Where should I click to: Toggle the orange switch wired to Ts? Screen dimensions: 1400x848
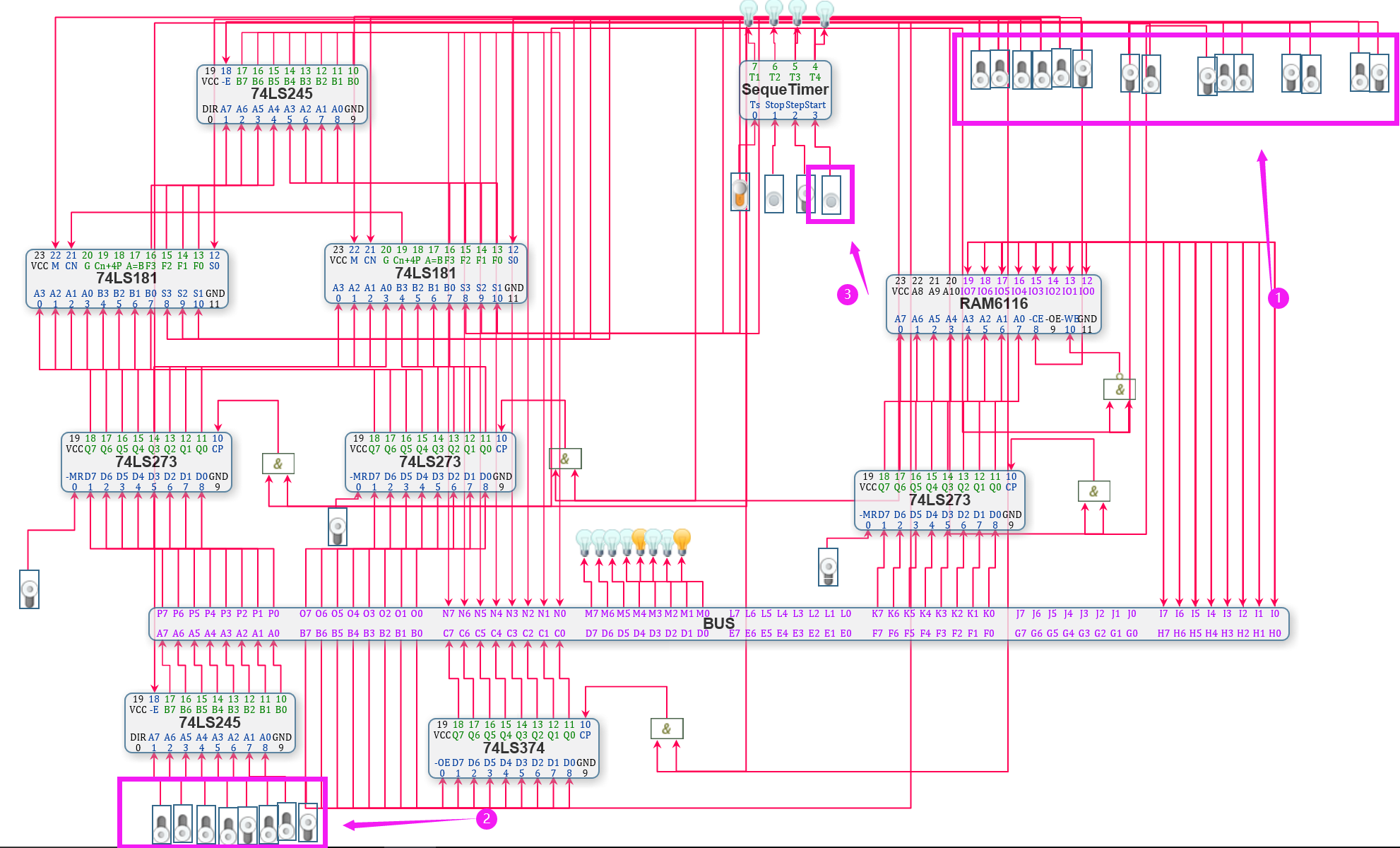pos(740,192)
